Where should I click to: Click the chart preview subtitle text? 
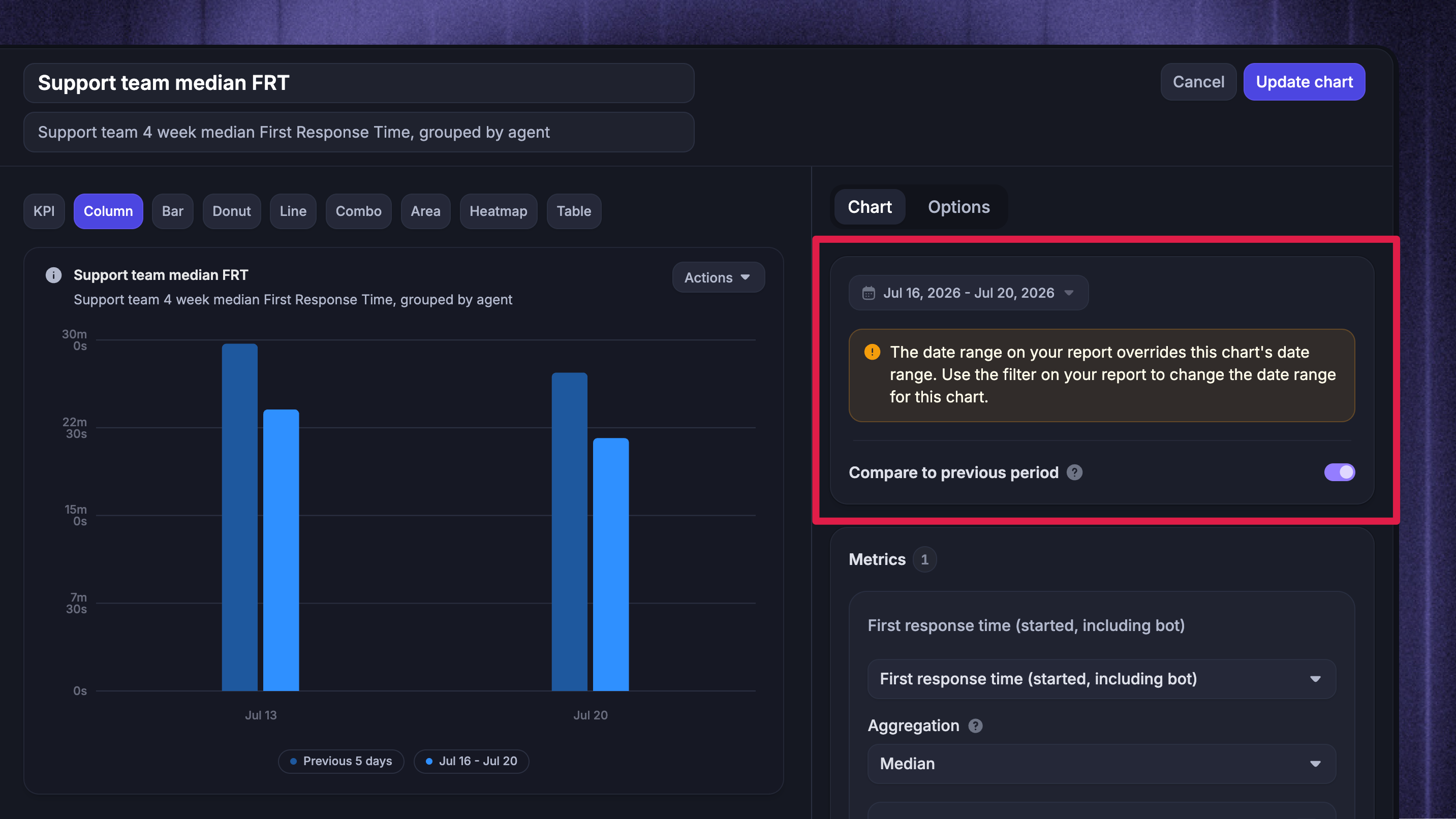[293, 300]
